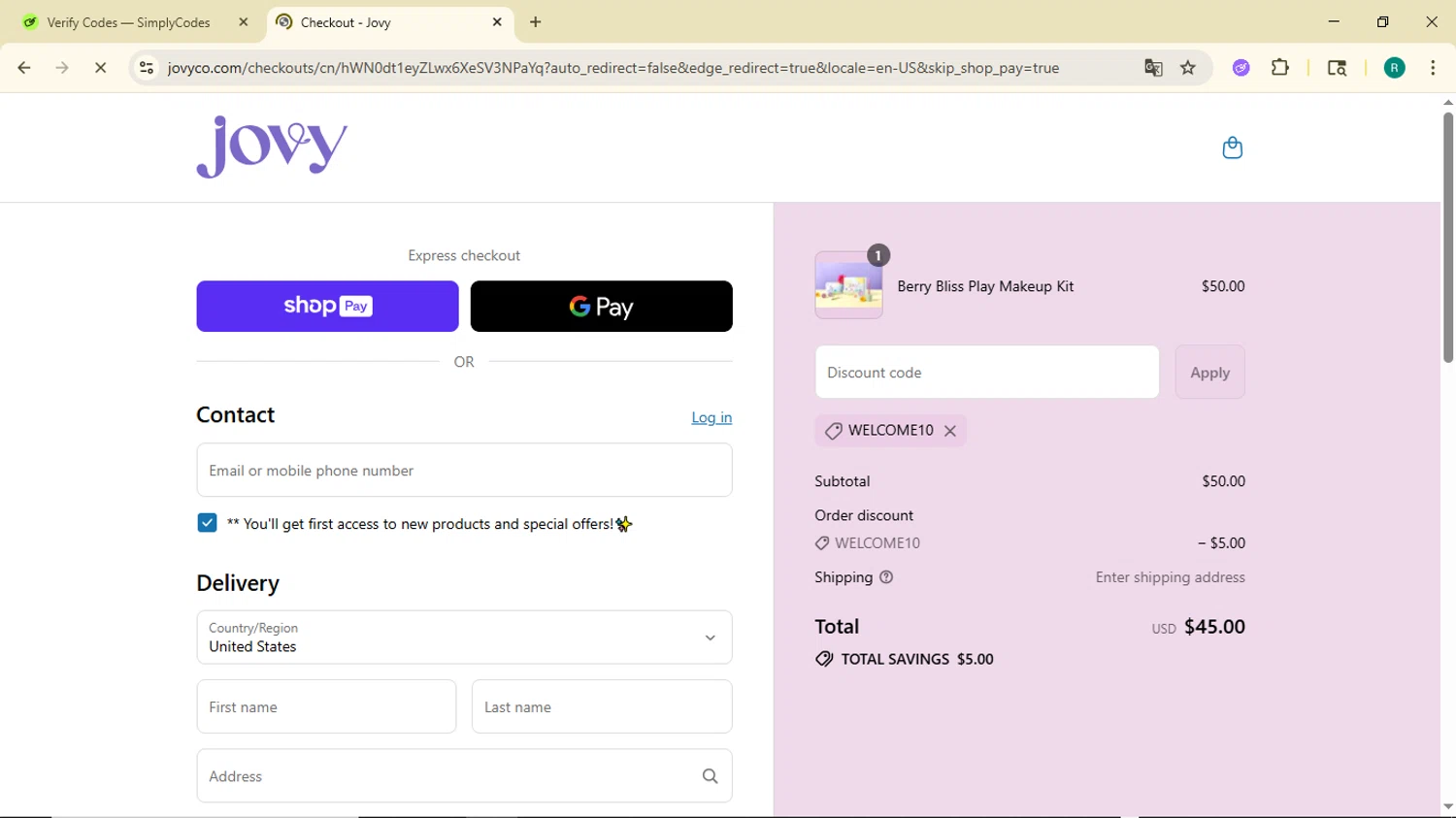The image size is (1456, 818).
Task: Click the purple extension icon in toolbar
Action: (1241, 68)
